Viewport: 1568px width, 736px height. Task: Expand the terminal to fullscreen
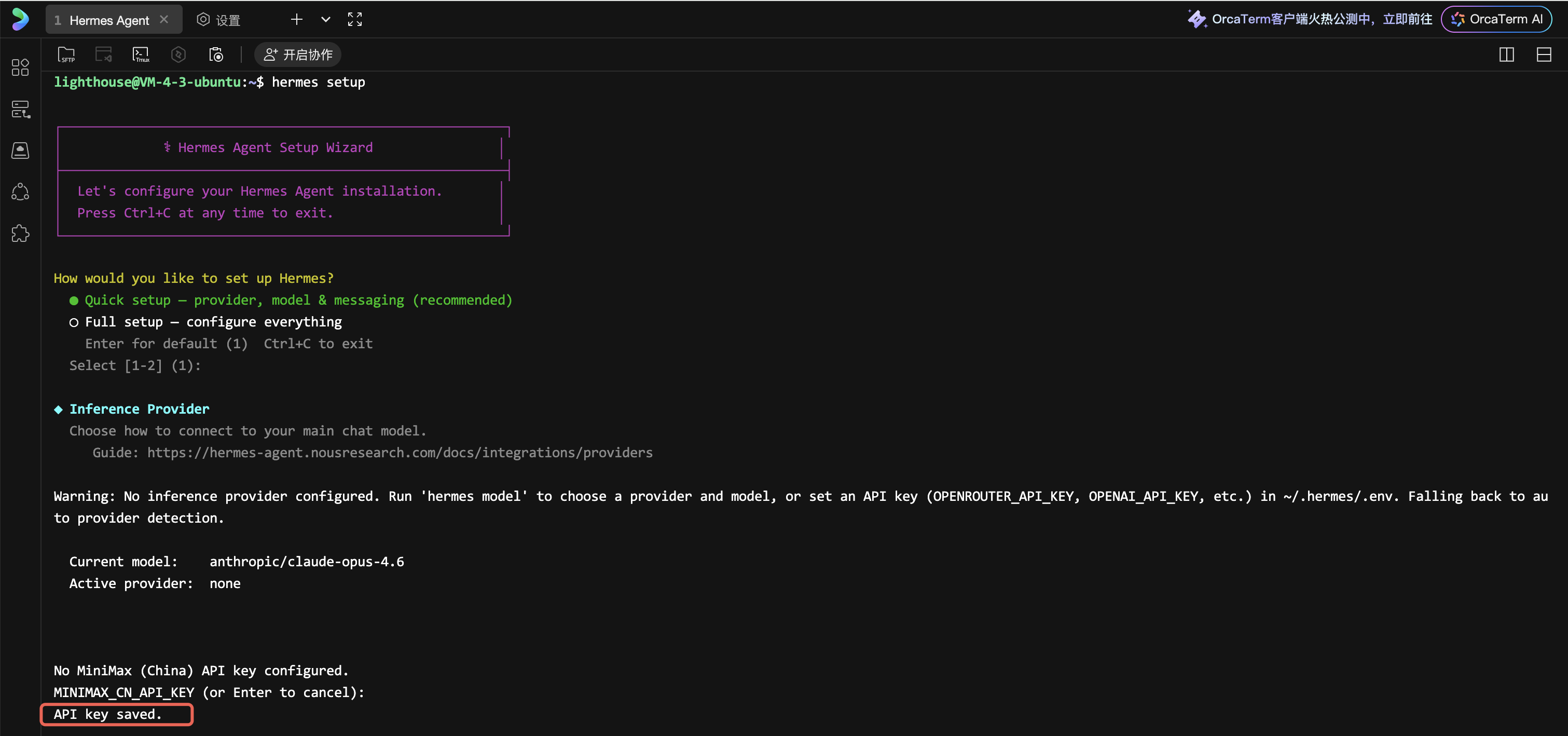coord(355,19)
